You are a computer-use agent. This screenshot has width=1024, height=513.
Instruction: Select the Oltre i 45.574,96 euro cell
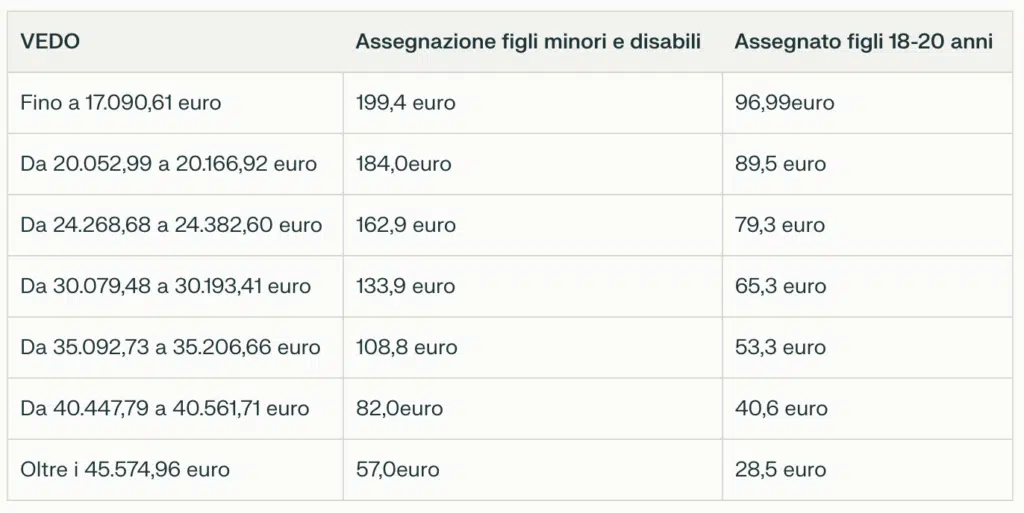[125, 469]
